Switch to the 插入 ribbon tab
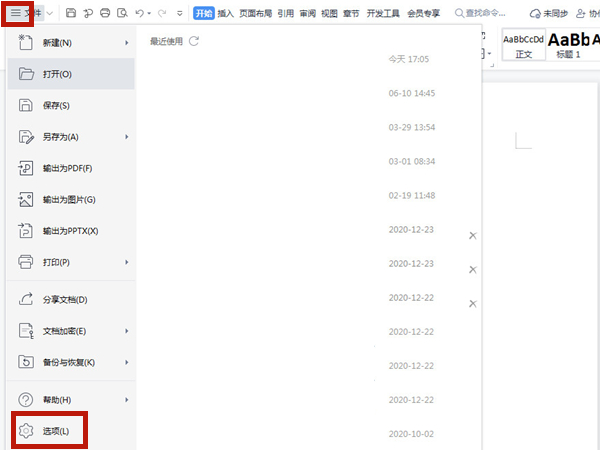This screenshot has width=600, height=450. click(226, 13)
